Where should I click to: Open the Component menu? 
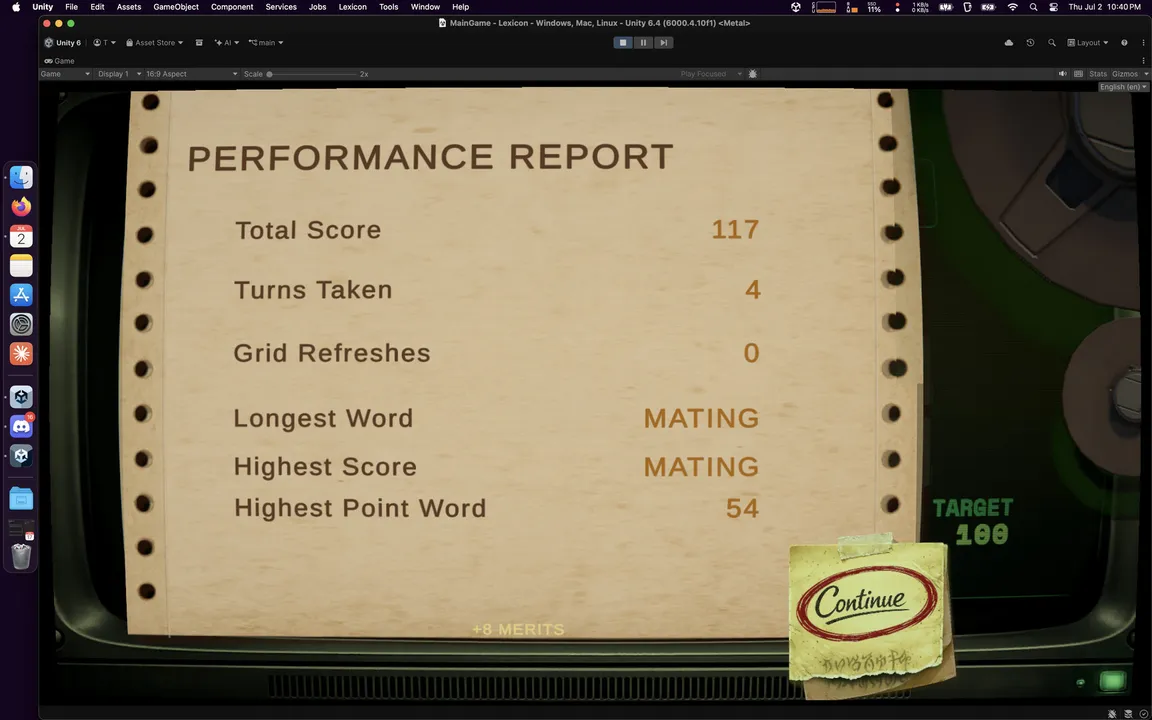[232, 7]
